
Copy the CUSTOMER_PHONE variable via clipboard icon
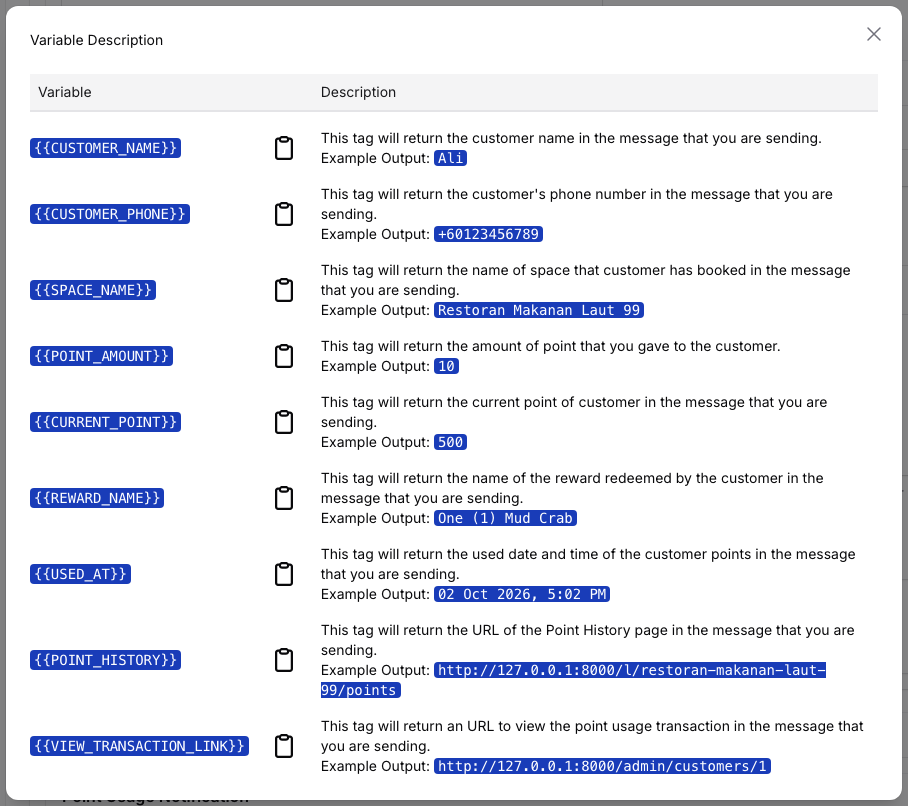click(x=284, y=214)
